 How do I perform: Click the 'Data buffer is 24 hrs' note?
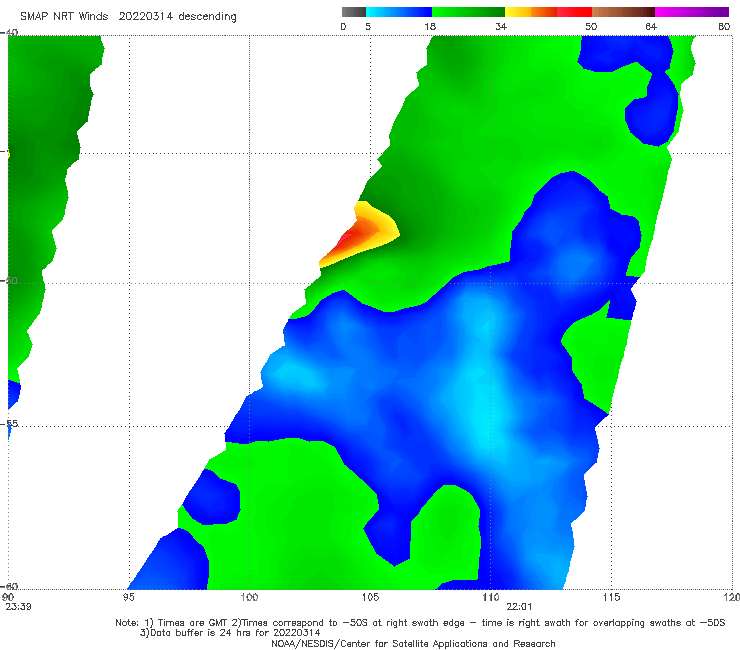pos(230,633)
